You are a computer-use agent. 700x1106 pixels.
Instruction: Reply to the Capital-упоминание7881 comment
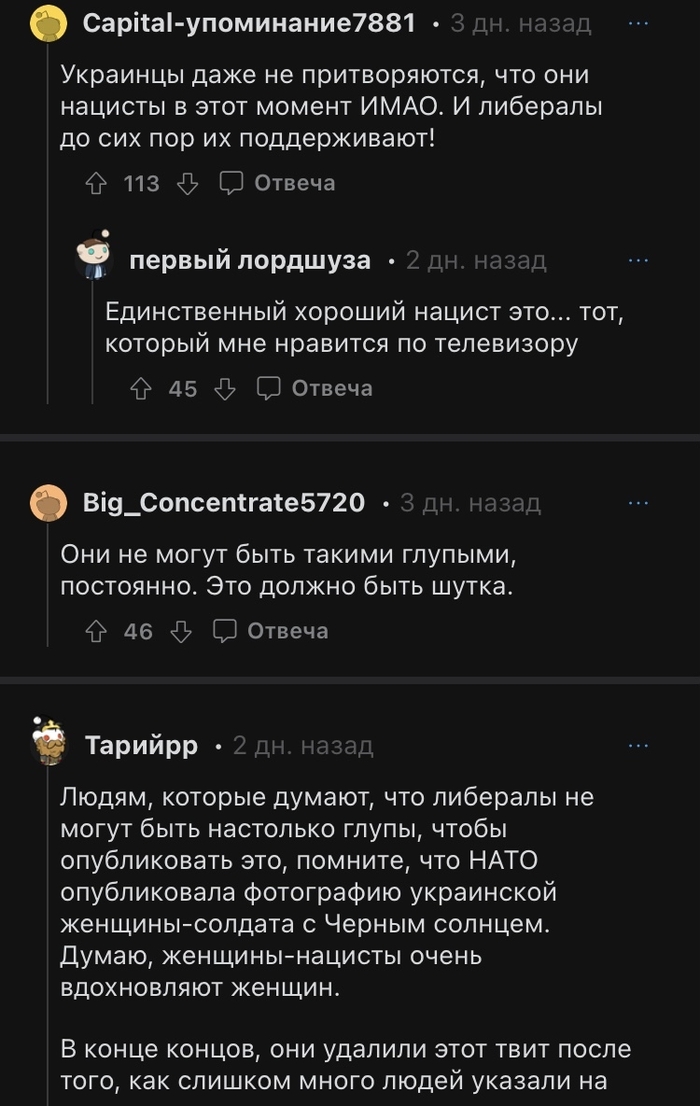tap(278, 183)
